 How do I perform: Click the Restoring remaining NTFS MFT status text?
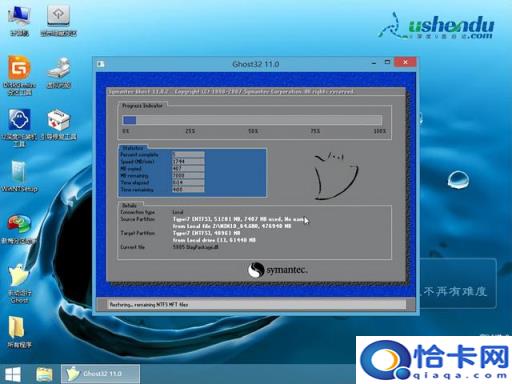(149, 305)
